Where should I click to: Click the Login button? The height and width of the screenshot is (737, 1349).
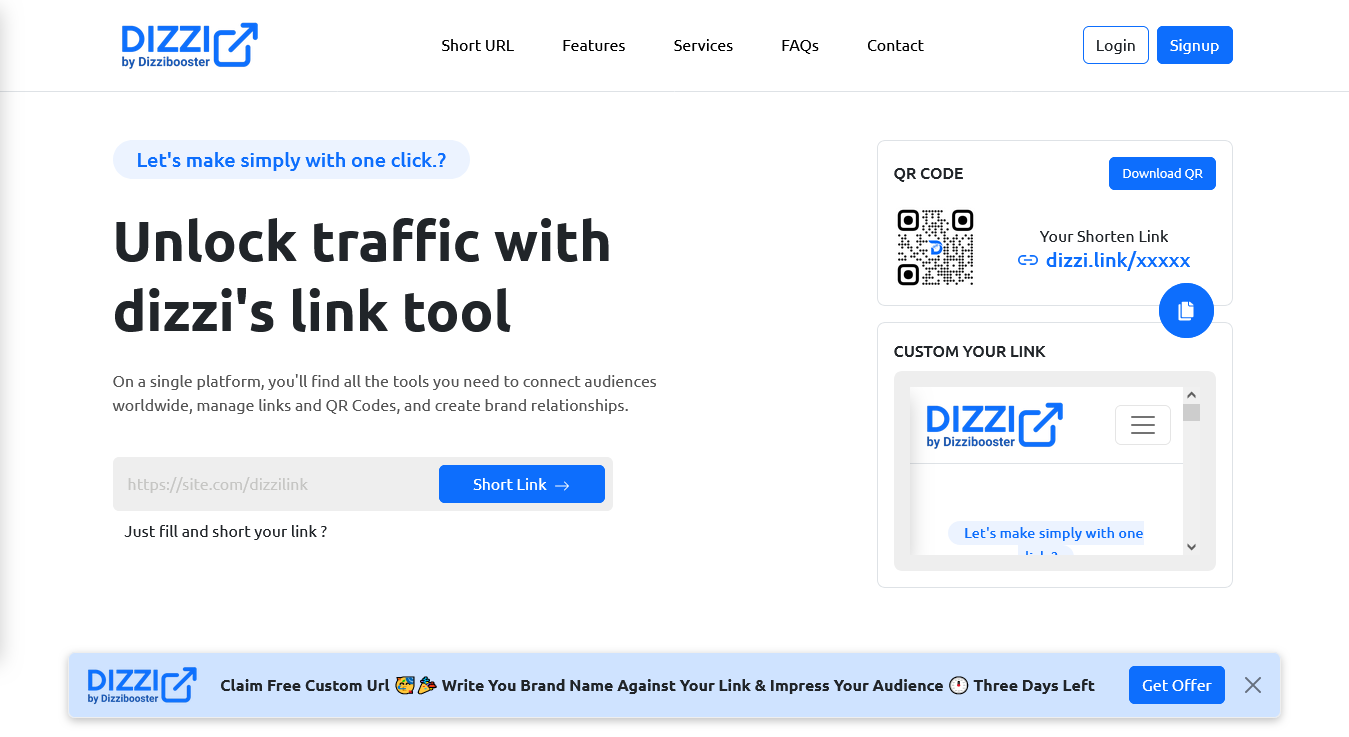(x=1115, y=45)
